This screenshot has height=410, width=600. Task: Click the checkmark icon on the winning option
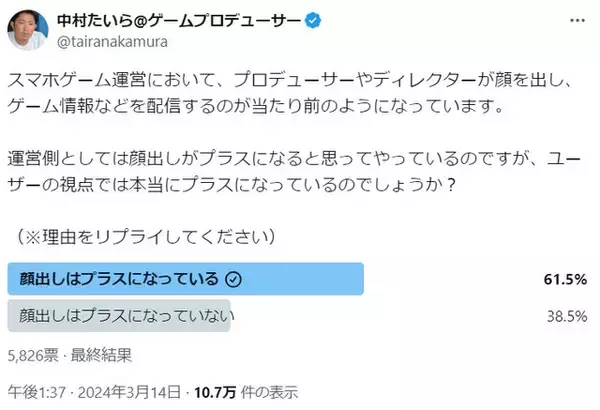[232, 279]
